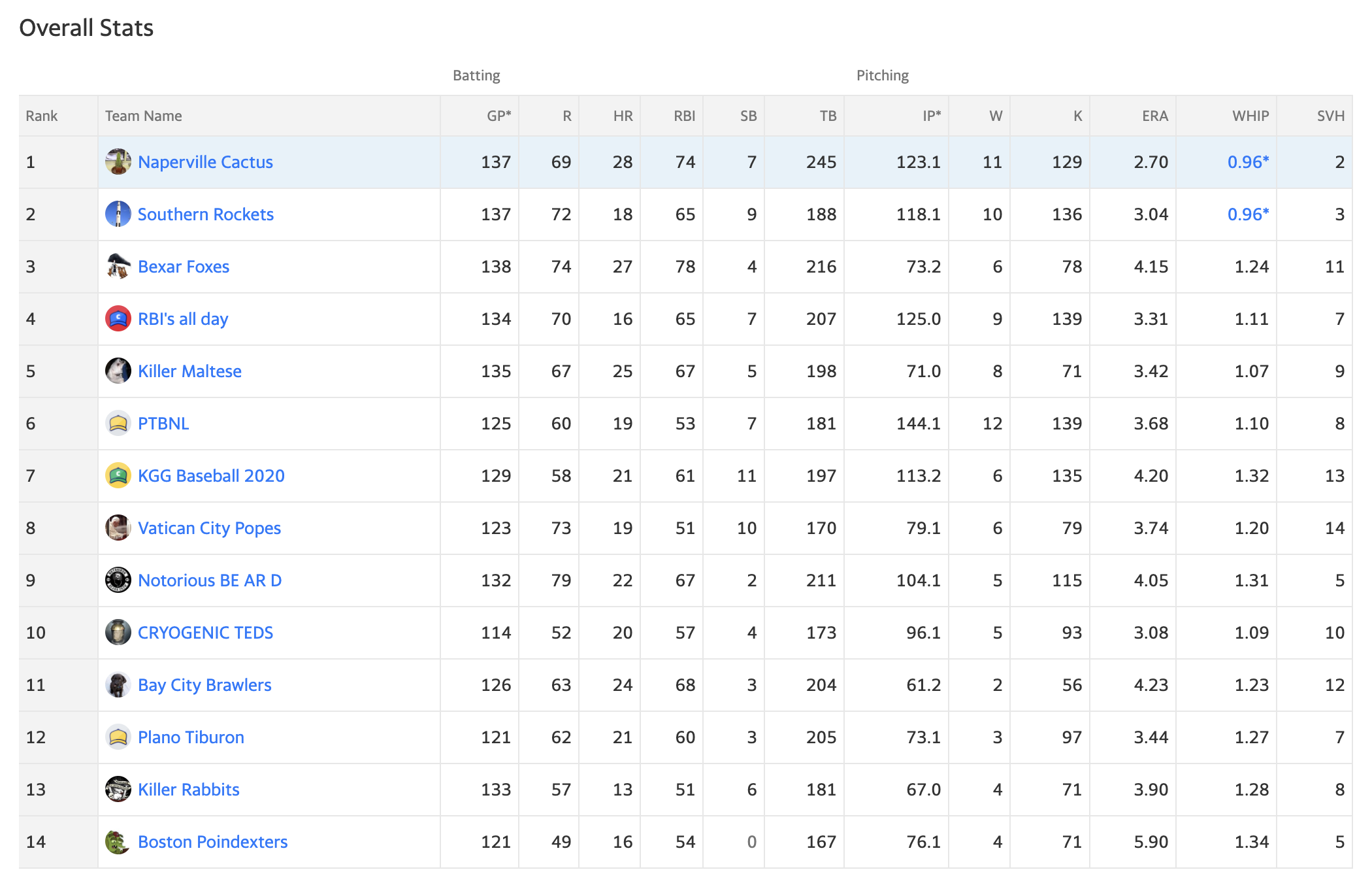1372x889 pixels.
Task: Click the HR column header
Action: tap(623, 116)
